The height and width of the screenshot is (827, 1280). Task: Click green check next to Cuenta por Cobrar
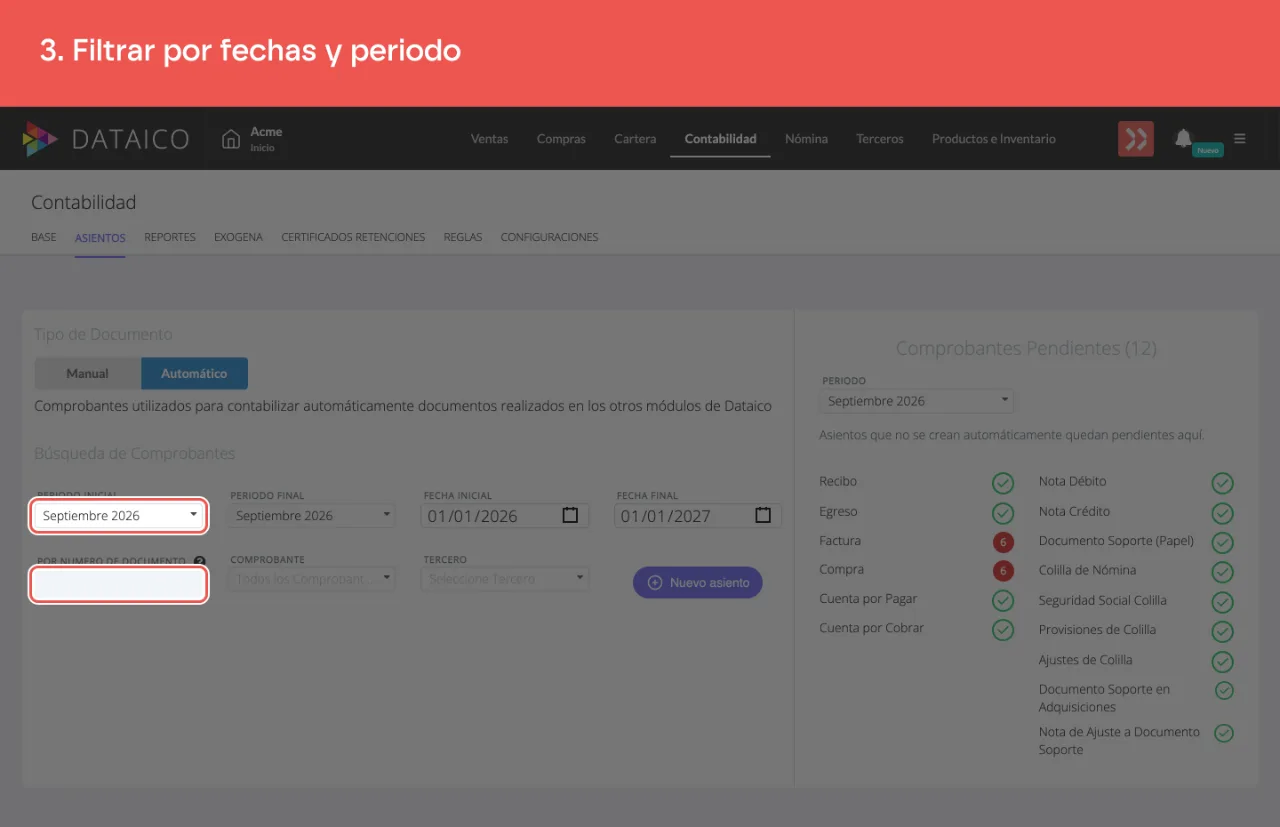click(1003, 630)
